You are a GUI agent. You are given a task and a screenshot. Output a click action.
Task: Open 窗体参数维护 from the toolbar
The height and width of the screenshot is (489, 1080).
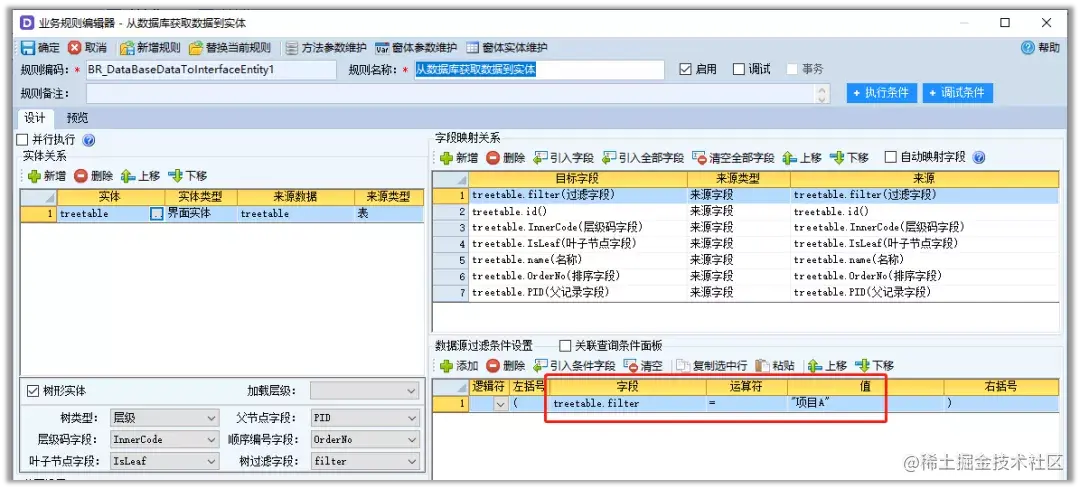416,48
